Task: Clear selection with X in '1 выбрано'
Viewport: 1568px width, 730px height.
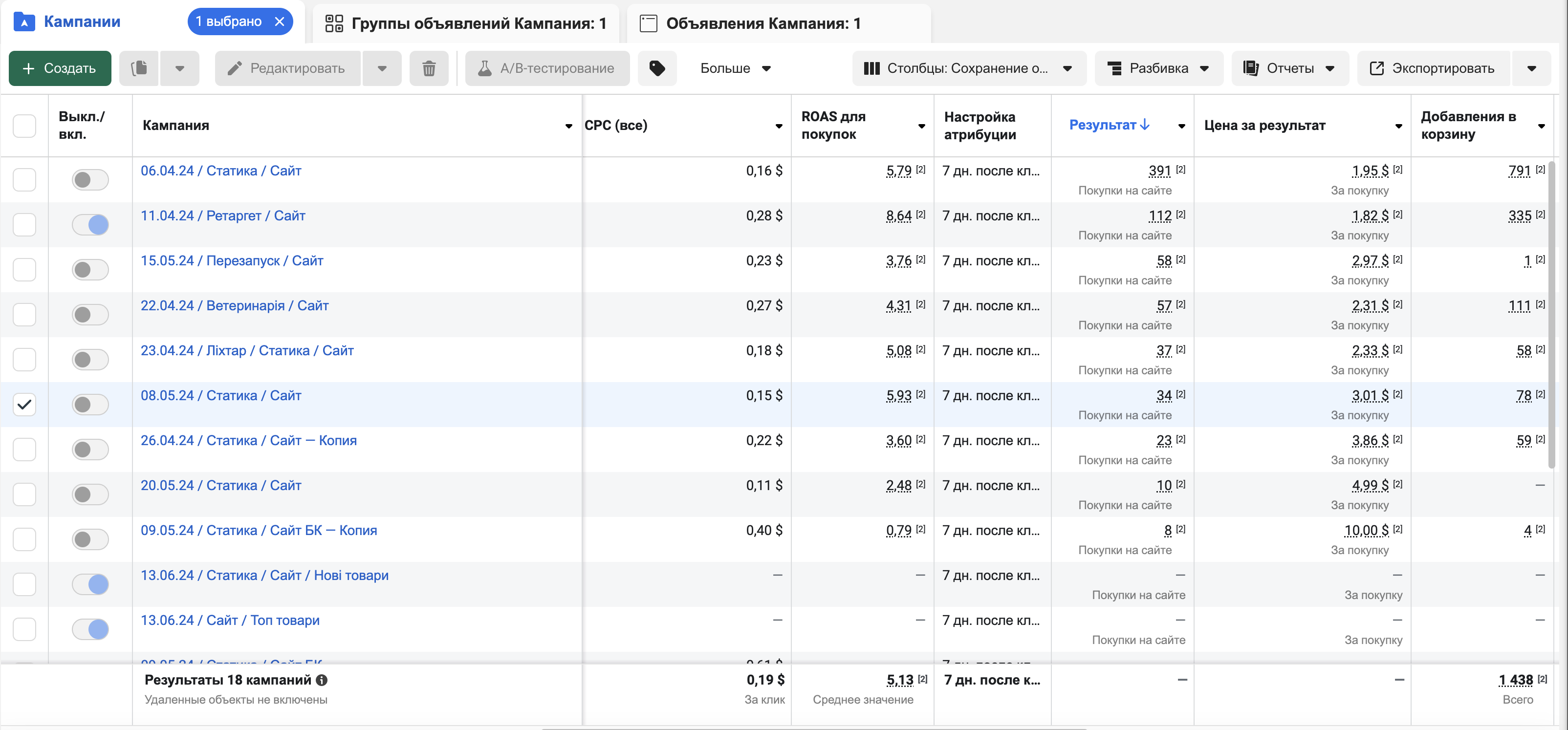Action: pos(280,21)
